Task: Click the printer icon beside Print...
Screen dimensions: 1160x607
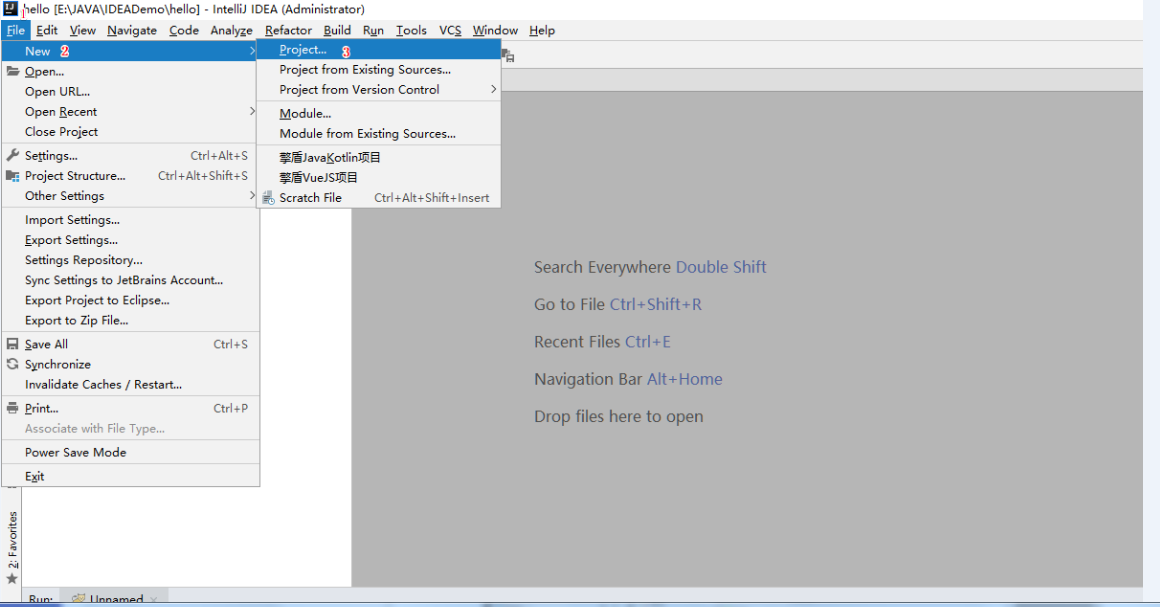Action: [x=13, y=409]
